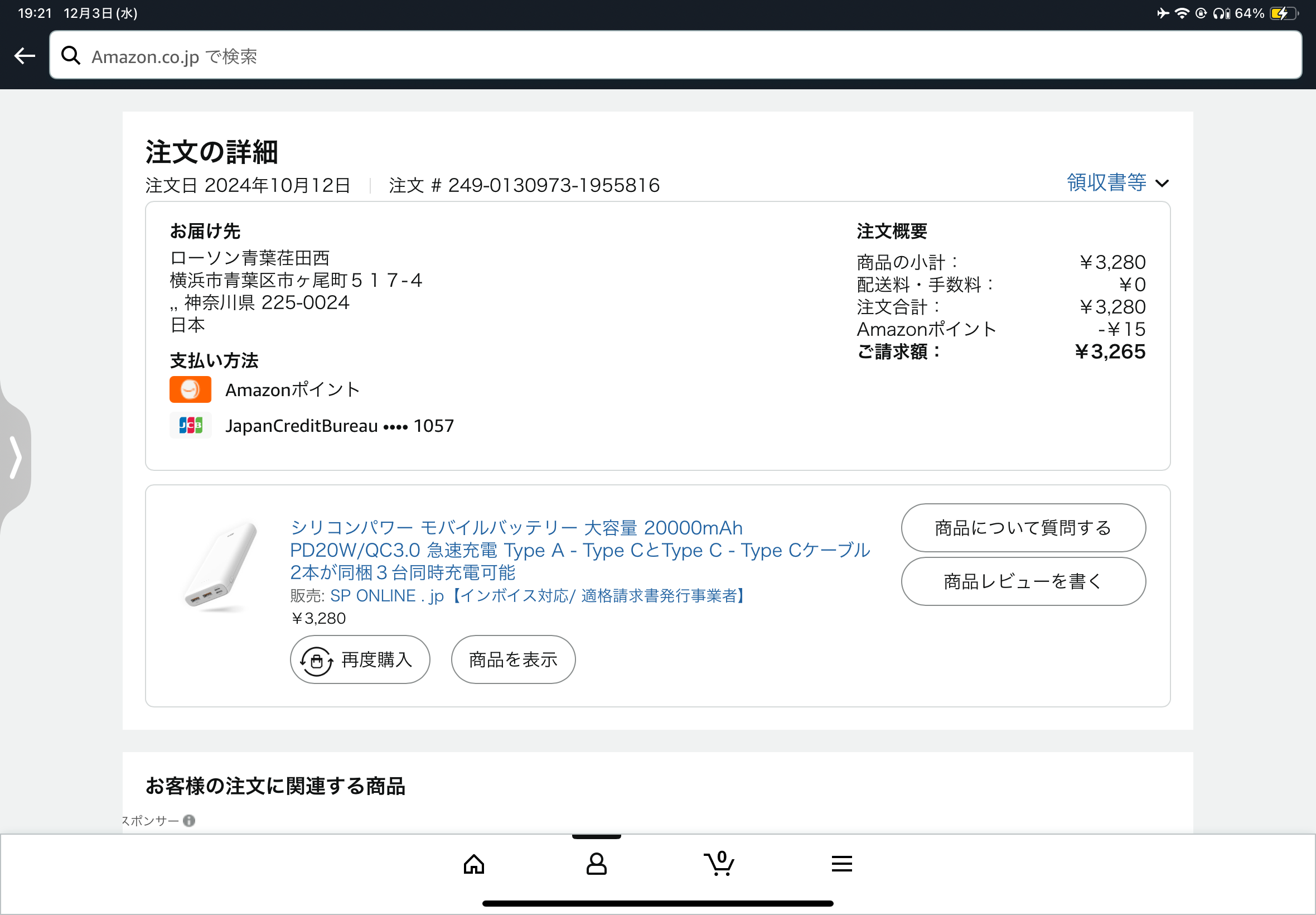Click 商品について質問する button

coord(1023,528)
